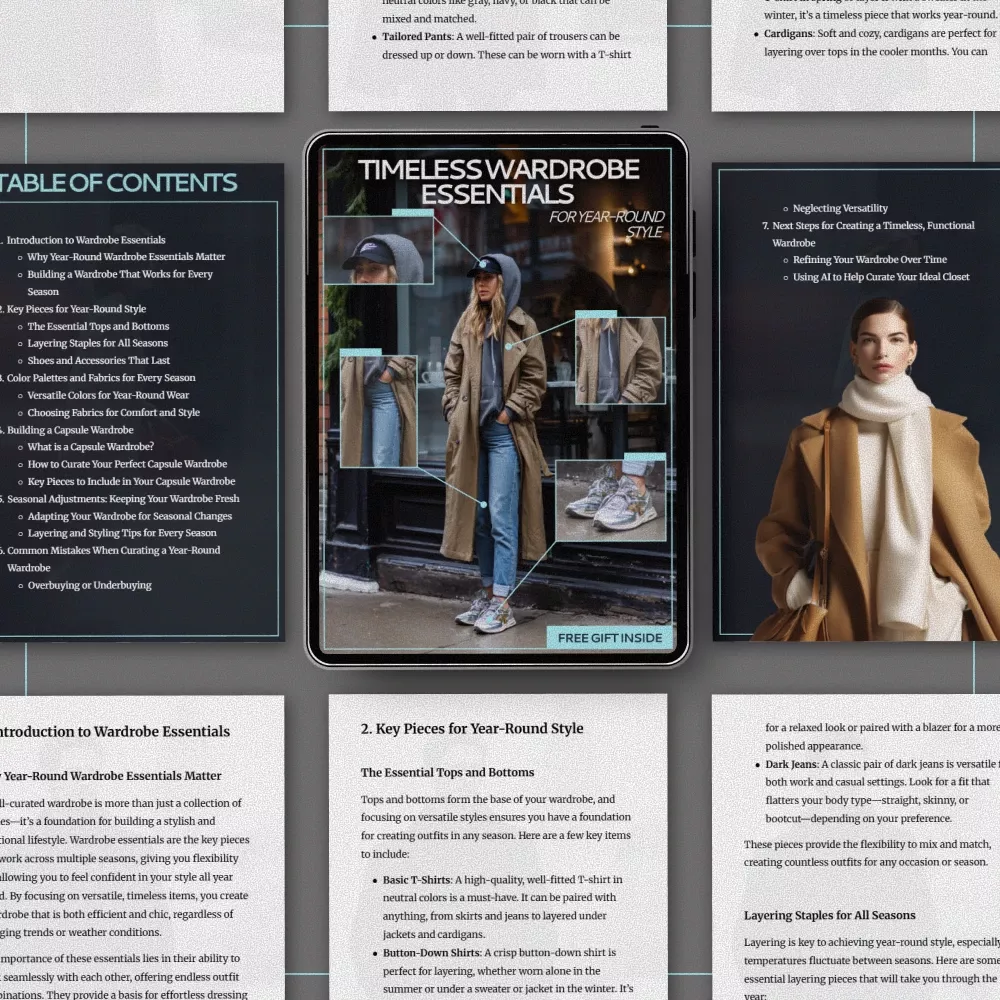This screenshot has height=1000, width=1000.
Task: Jump to 'Versatile Colors for Year-Round Wear'
Action: [x=108, y=395]
